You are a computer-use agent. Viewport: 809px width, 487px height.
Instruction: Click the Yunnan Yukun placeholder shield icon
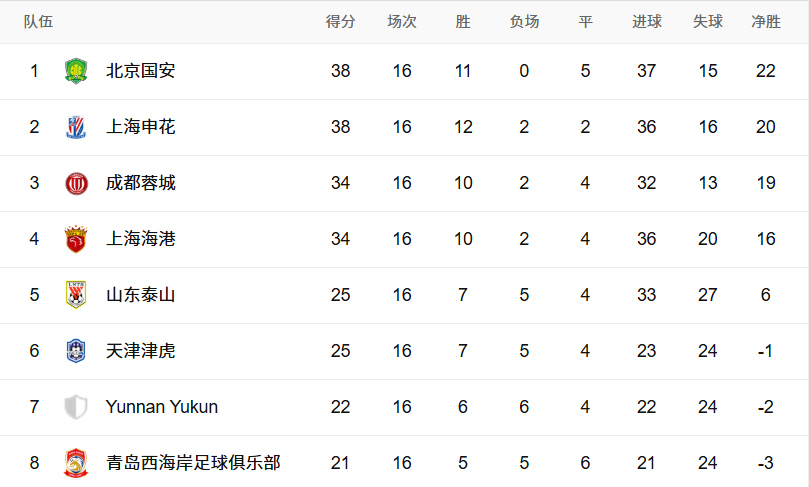(76, 407)
